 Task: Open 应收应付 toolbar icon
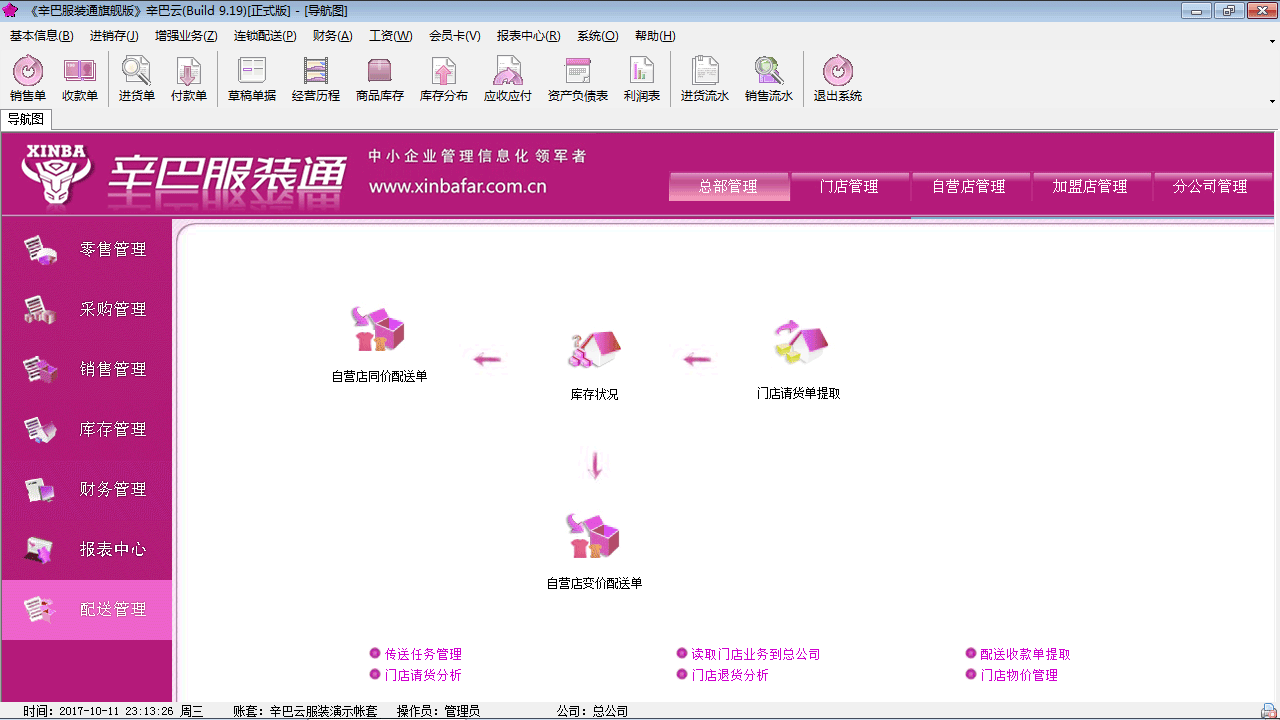coord(508,79)
